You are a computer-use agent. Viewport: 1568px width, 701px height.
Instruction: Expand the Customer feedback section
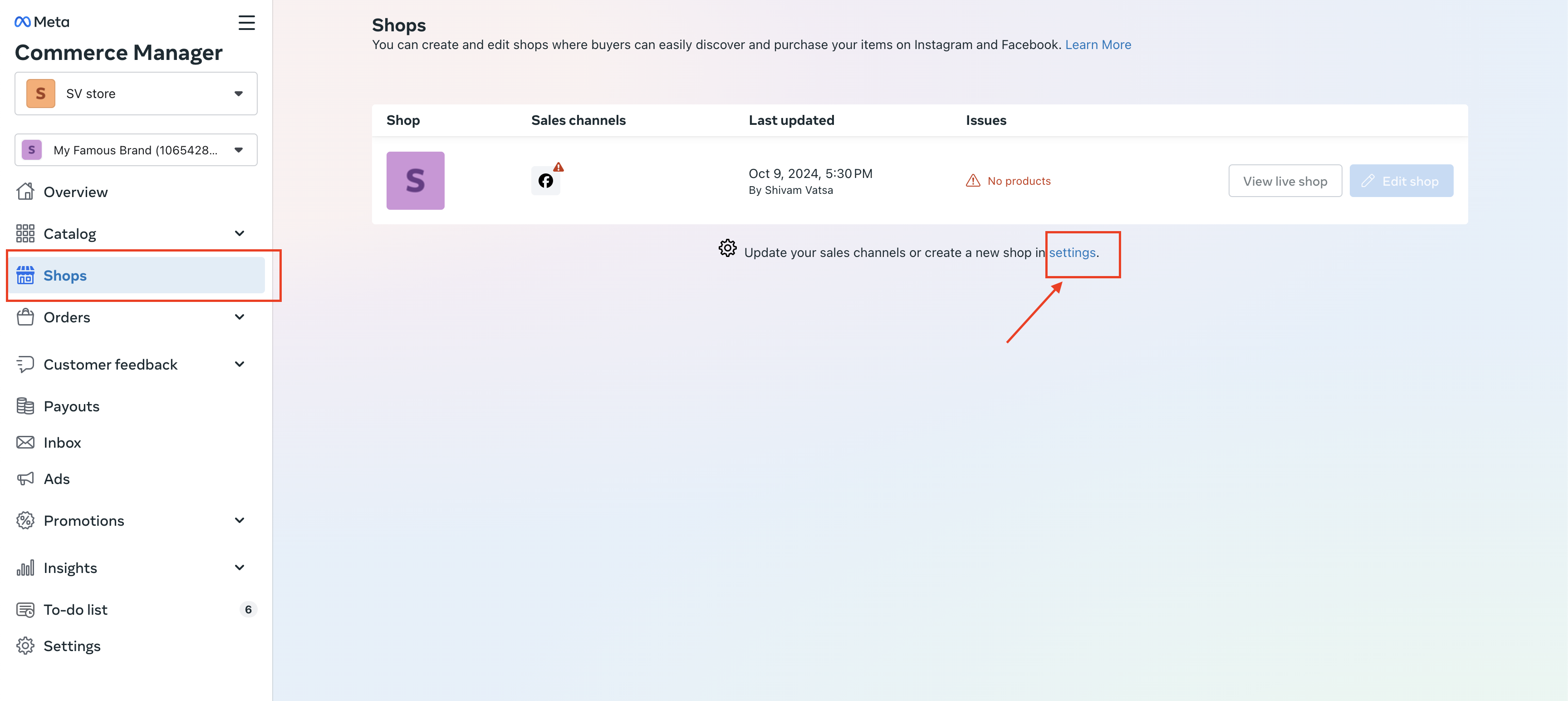pos(239,364)
